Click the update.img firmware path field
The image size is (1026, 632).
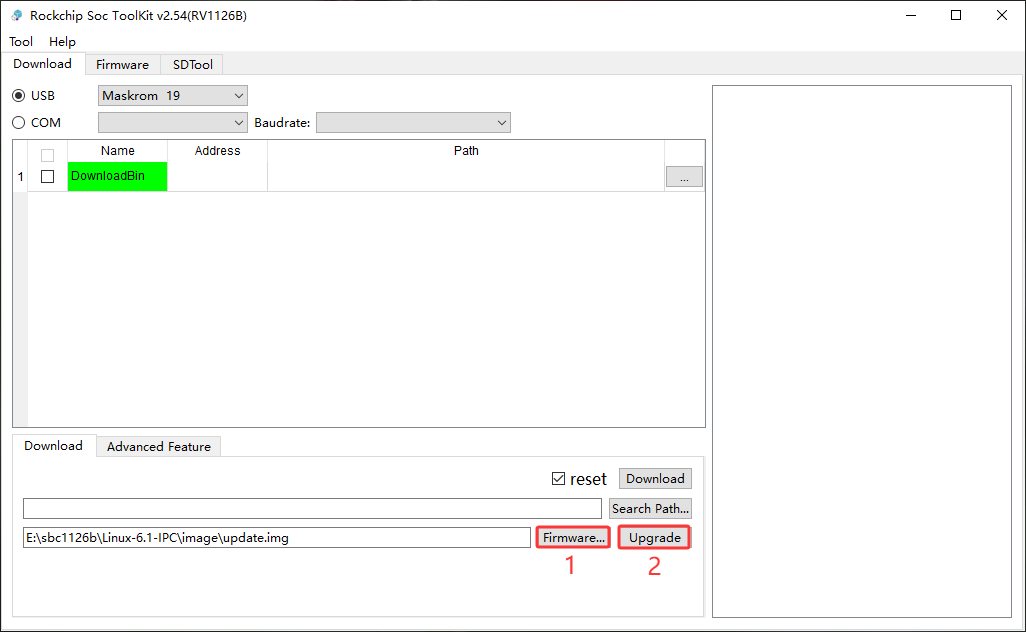point(277,538)
